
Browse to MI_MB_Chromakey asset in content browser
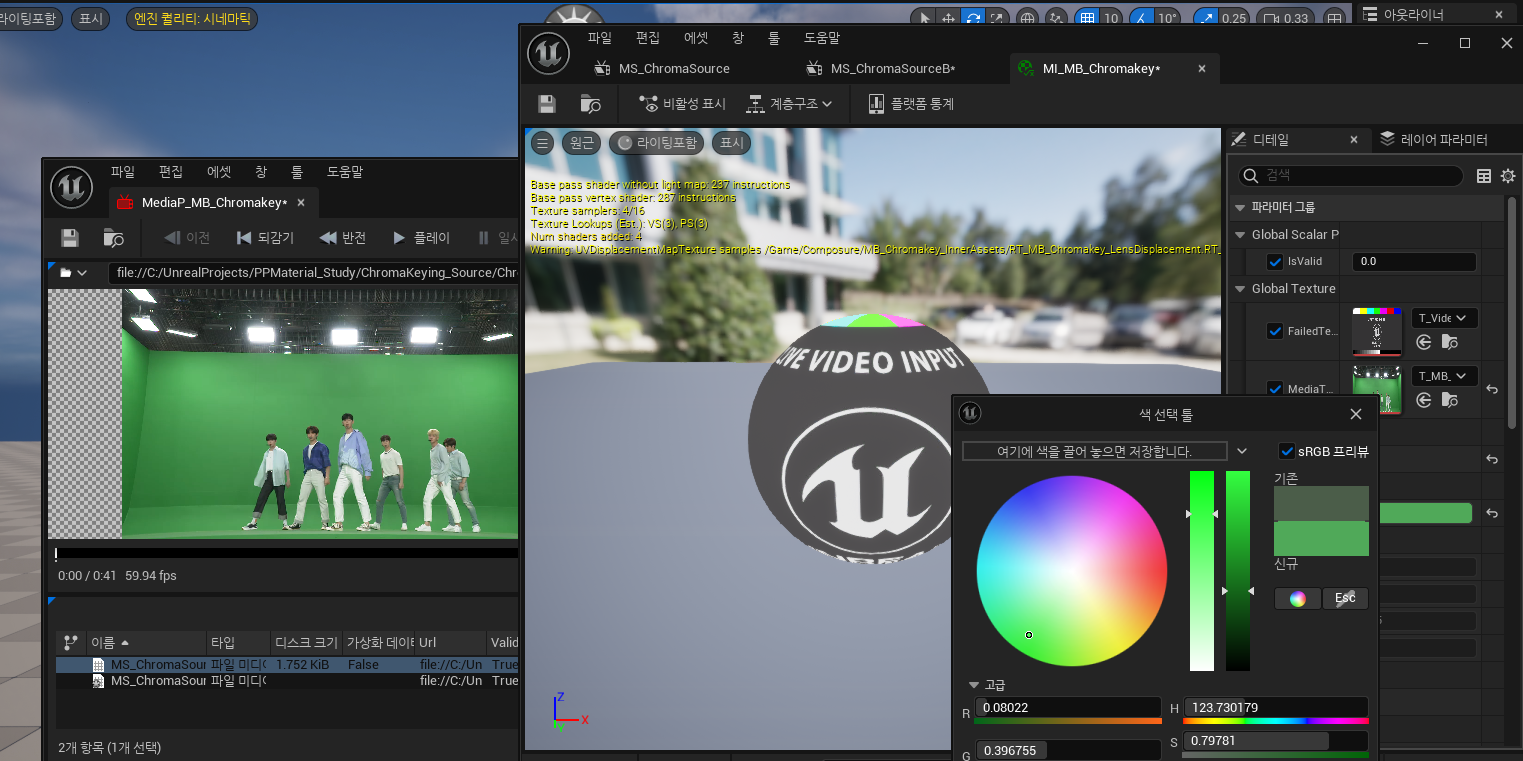590,104
